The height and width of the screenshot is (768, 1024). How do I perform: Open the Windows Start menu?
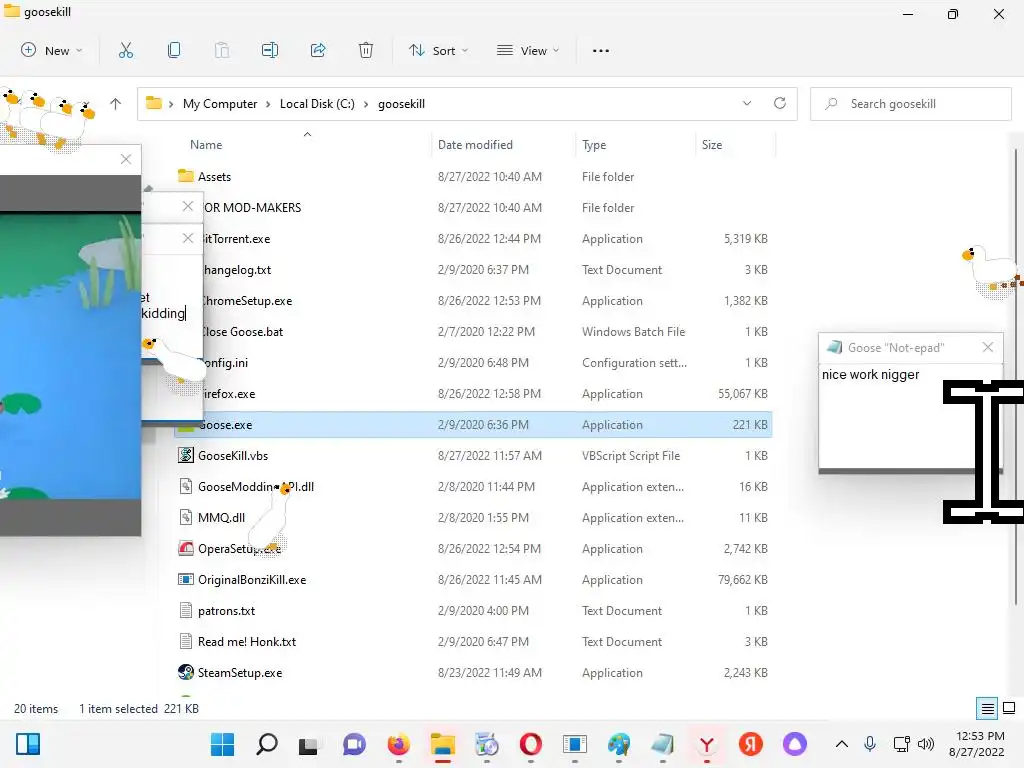tap(222, 744)
